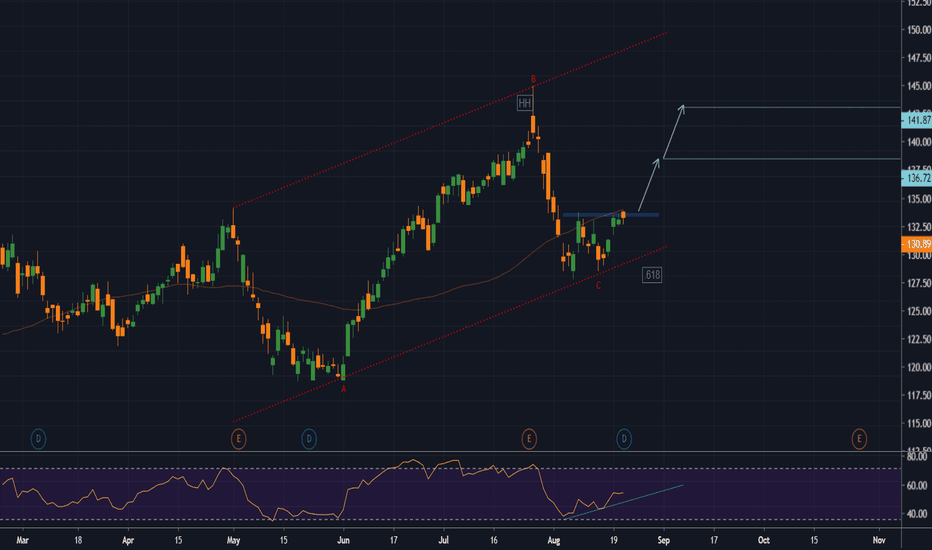Image resolution: width=932 pixels, height=550 pixels.
Task: Select the lower red dotted channel line
Action: tap(451, 334)
